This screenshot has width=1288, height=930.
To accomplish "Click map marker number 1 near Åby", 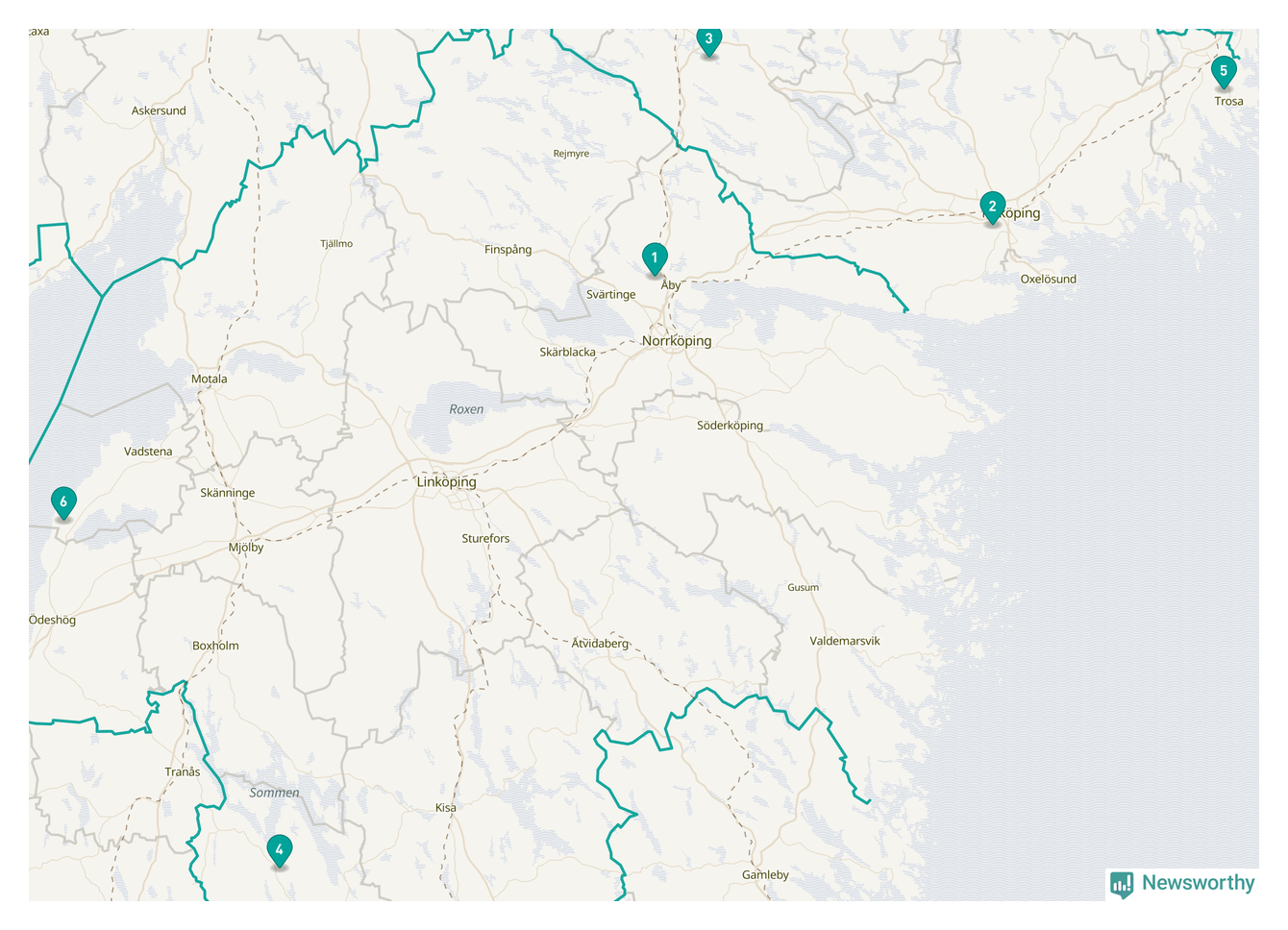I will coord(655,257).
